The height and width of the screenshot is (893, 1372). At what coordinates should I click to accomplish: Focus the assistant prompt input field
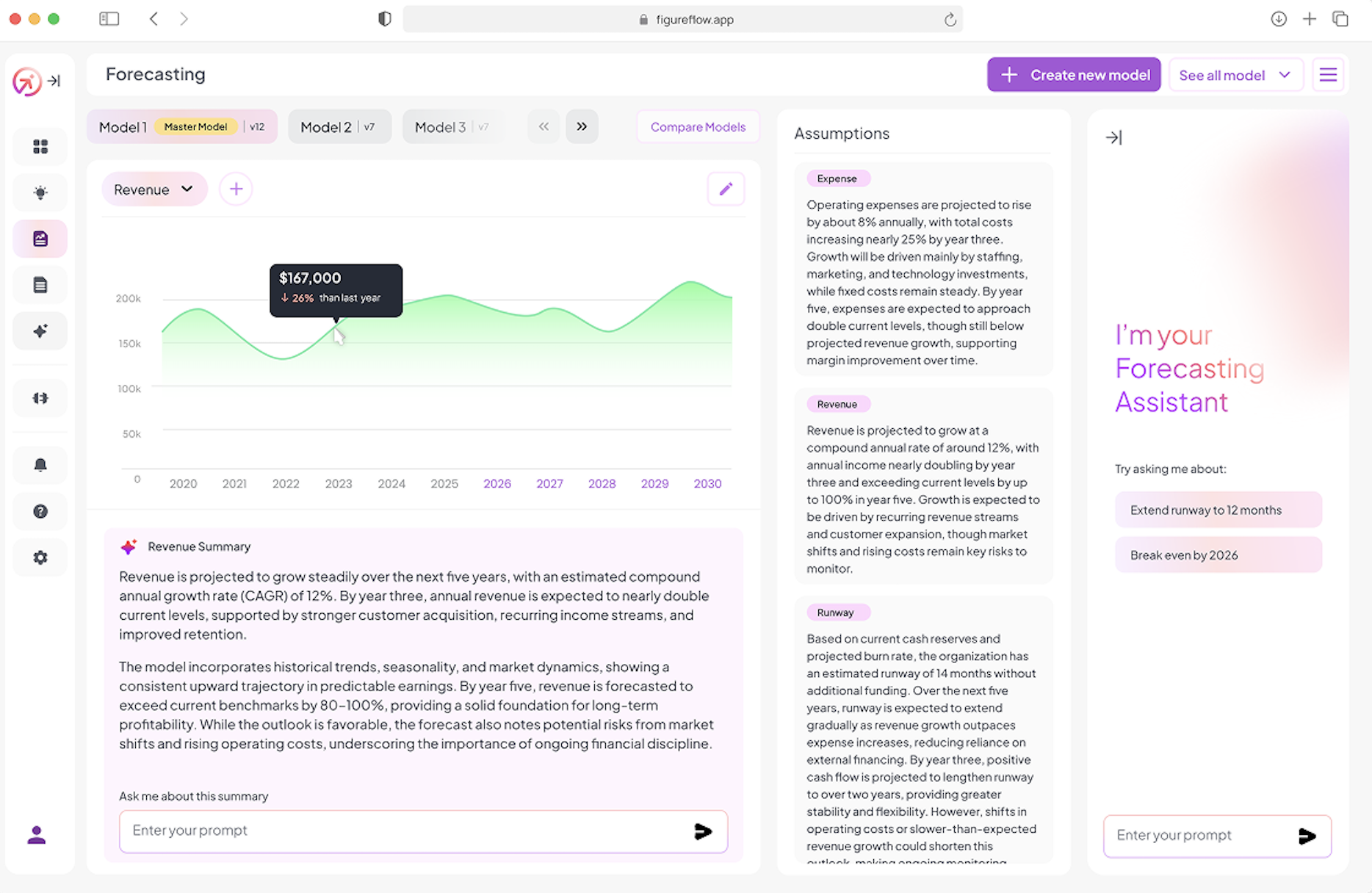[x=1217, y=836]
